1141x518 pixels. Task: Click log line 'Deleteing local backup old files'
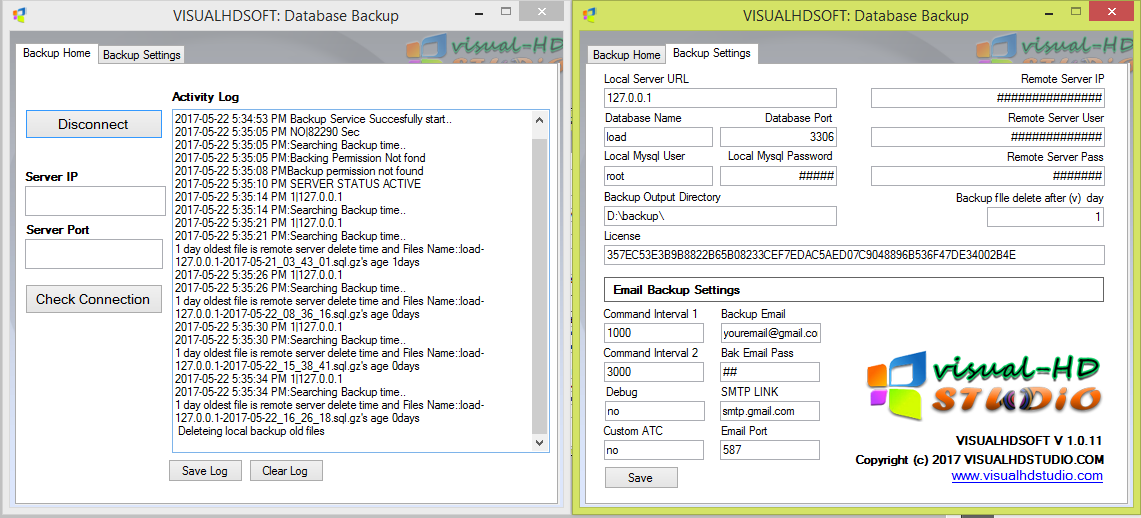251,431
